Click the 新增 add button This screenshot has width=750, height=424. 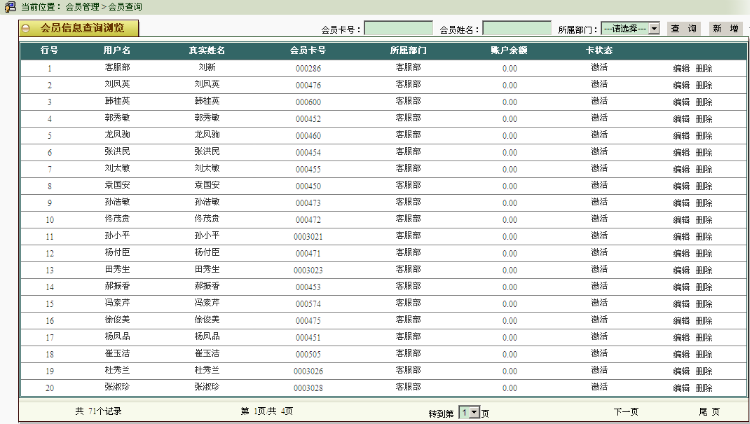point(725,29)
